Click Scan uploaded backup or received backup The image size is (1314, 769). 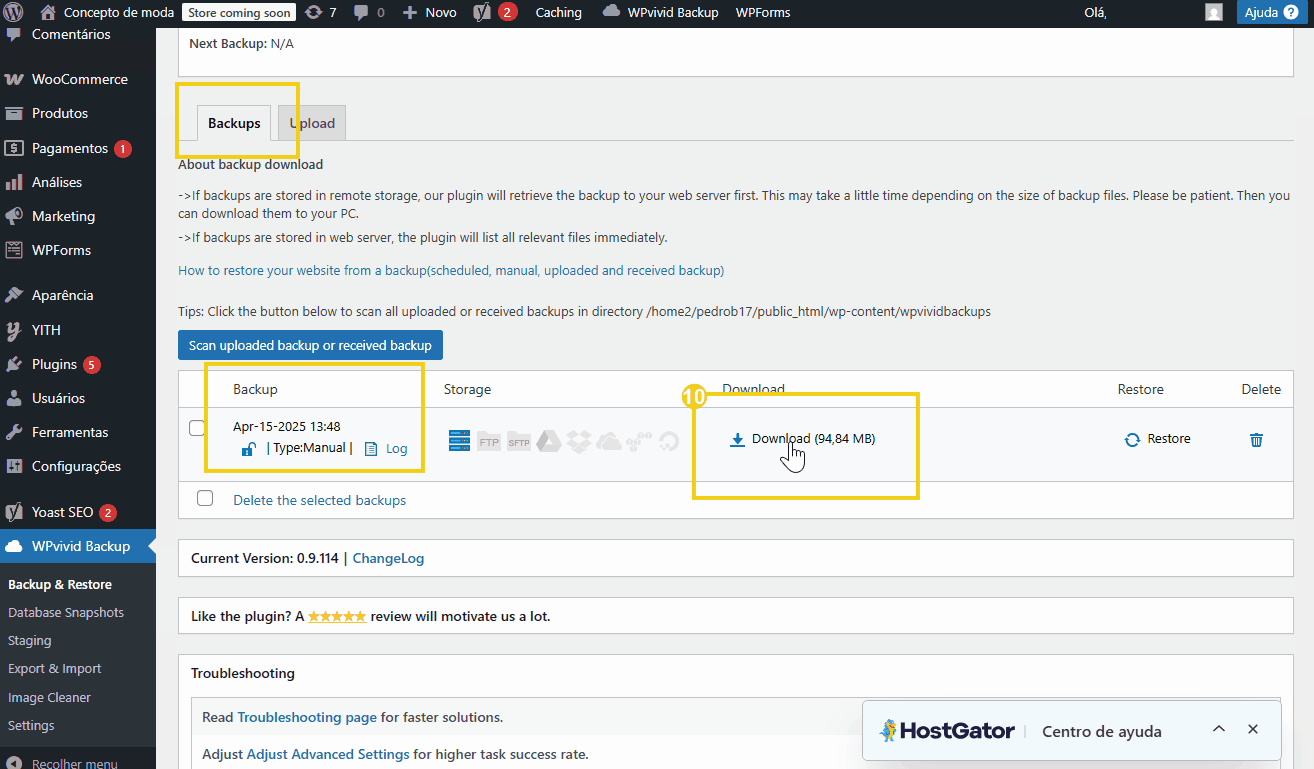310,345
